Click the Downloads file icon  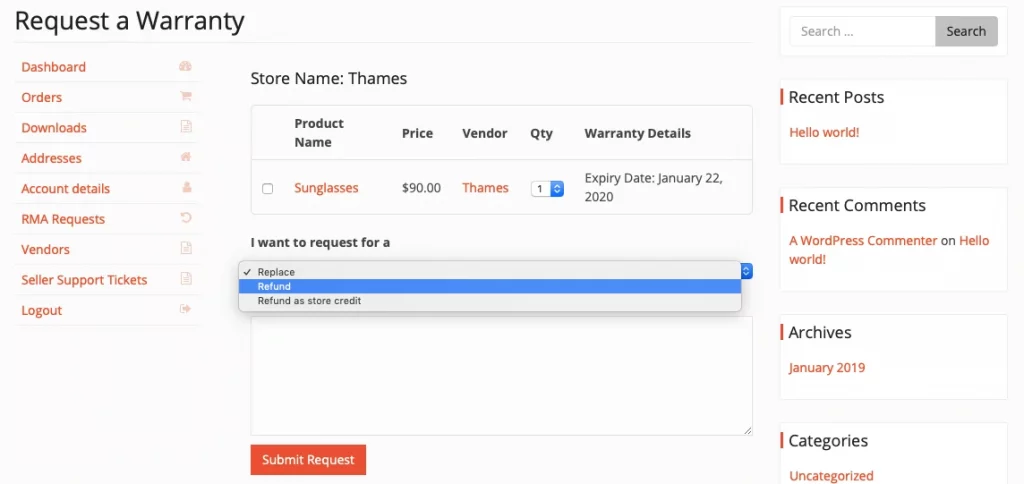tap(186, 127)
